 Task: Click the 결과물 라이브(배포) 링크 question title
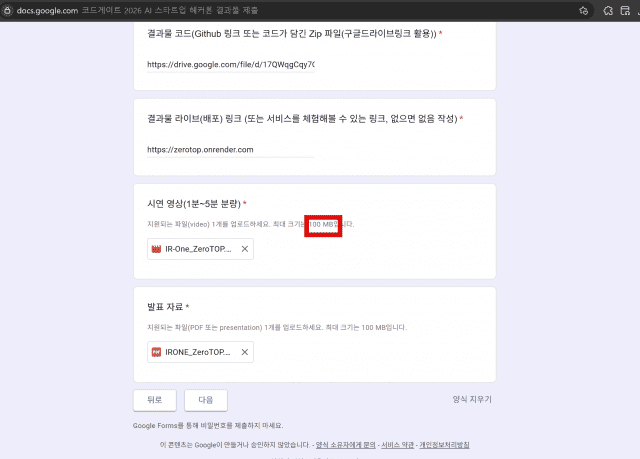(x=302, y=119)
